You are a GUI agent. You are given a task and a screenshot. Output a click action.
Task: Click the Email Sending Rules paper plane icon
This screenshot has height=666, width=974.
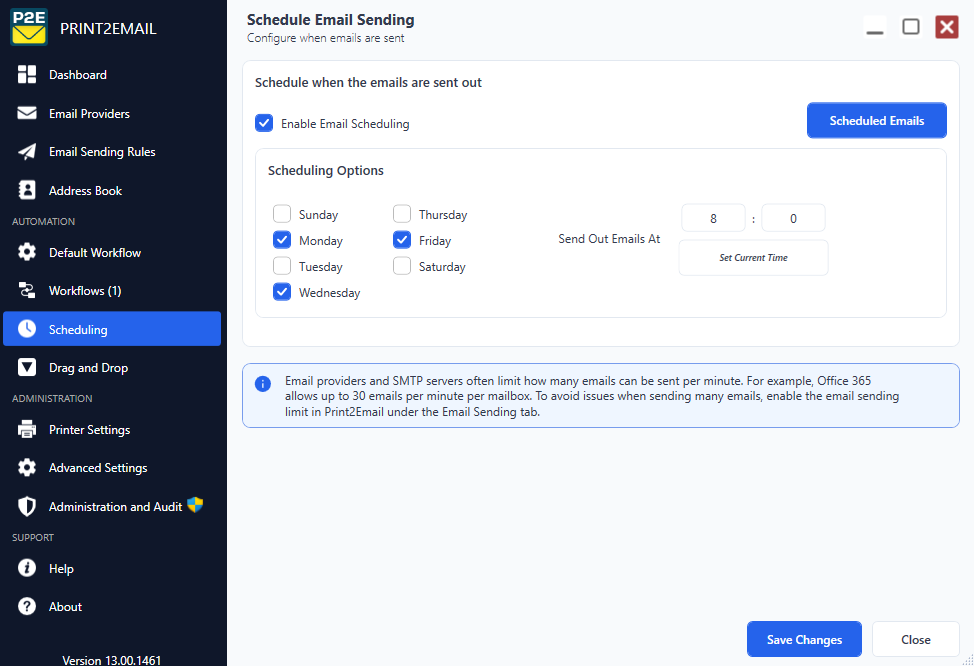[x=27, y=152]
